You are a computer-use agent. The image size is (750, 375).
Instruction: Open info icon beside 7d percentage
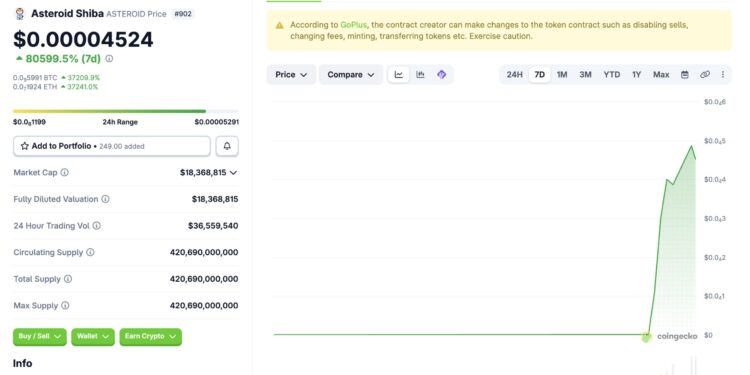click(x=109, y=59)
